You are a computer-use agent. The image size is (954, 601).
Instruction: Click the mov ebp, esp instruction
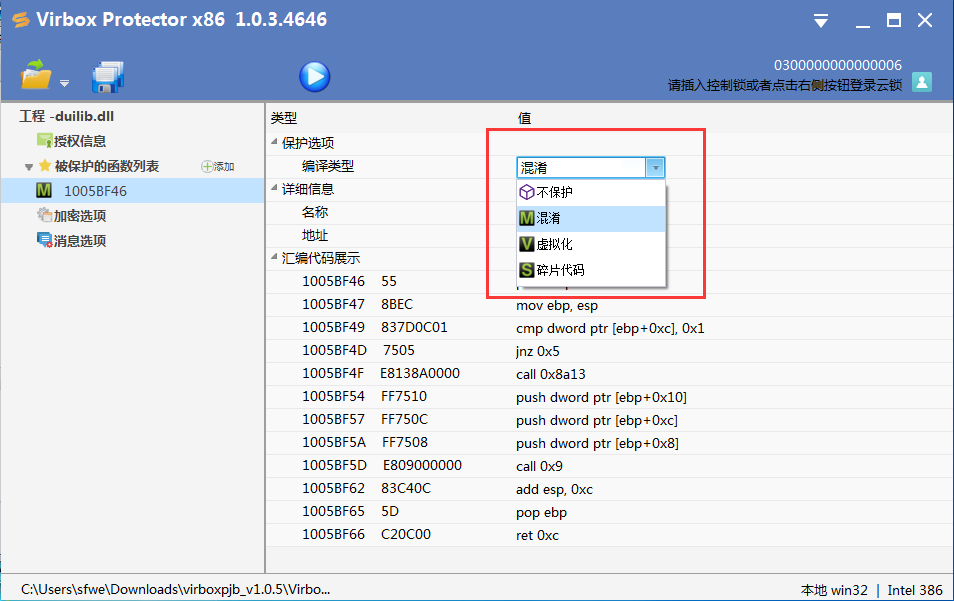[x=557, y=305]
